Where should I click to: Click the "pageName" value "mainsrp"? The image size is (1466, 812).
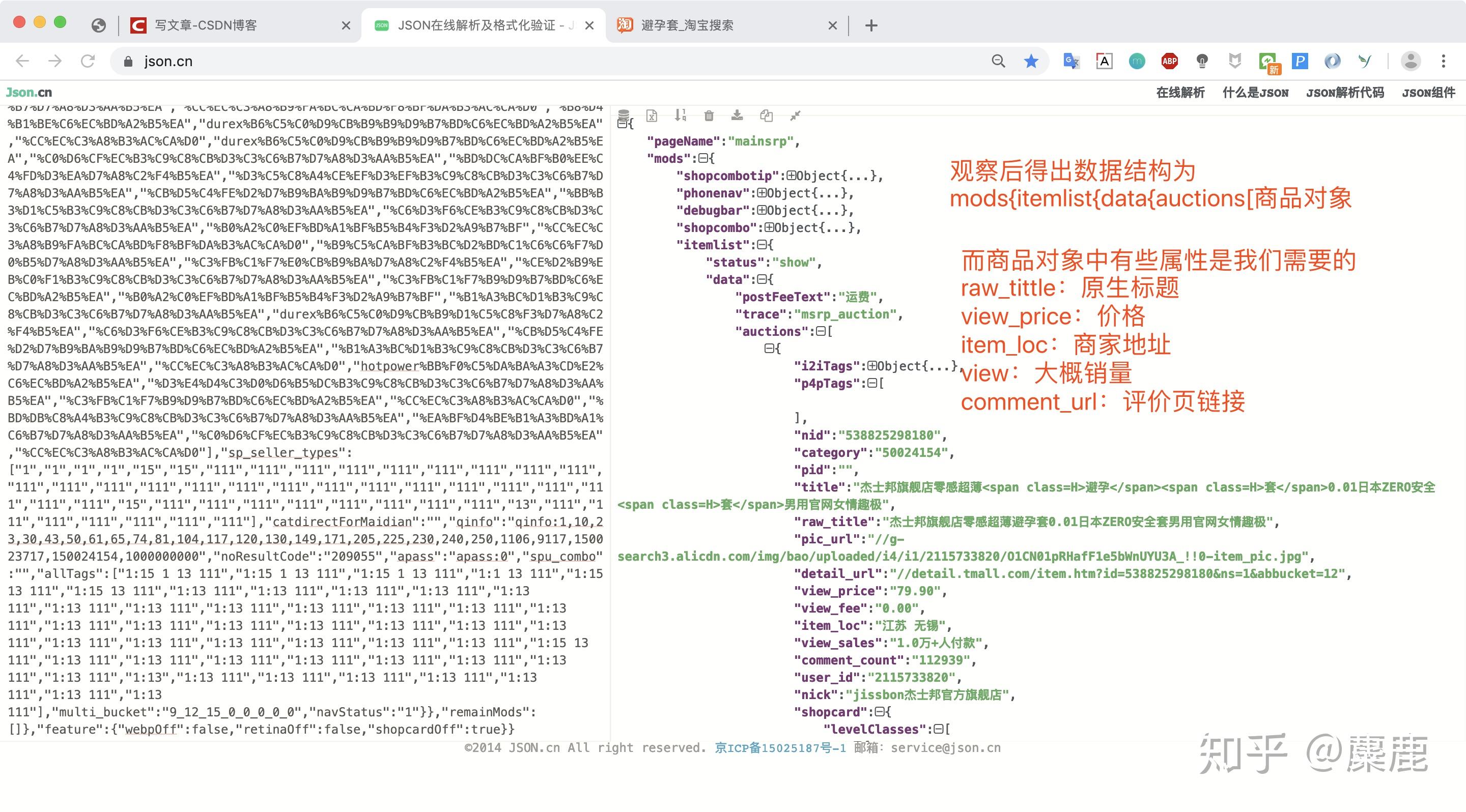(760, 141)
